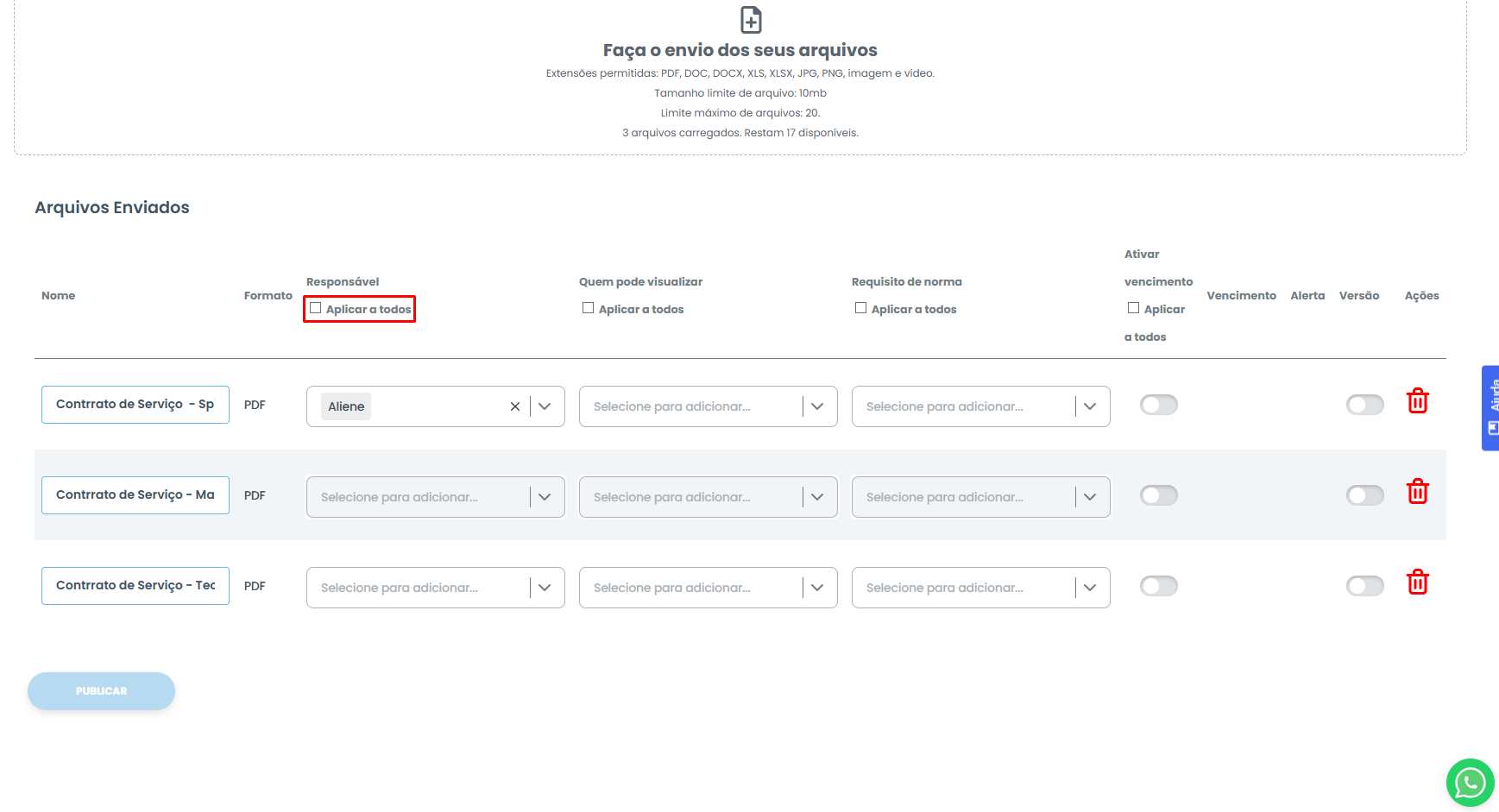Open Quem pode visualizar dropdown, first row
This screenshot has height=812, width=1499.
pyautogui.click(x=817, y=406)
